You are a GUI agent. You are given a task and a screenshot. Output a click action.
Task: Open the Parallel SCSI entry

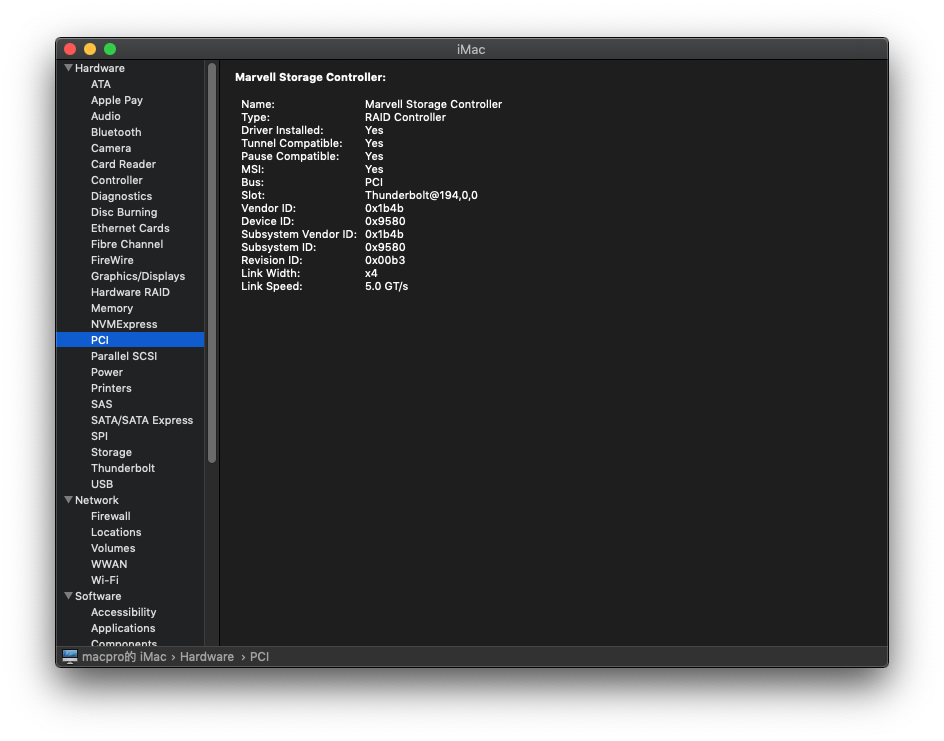[x=124, y=356]
